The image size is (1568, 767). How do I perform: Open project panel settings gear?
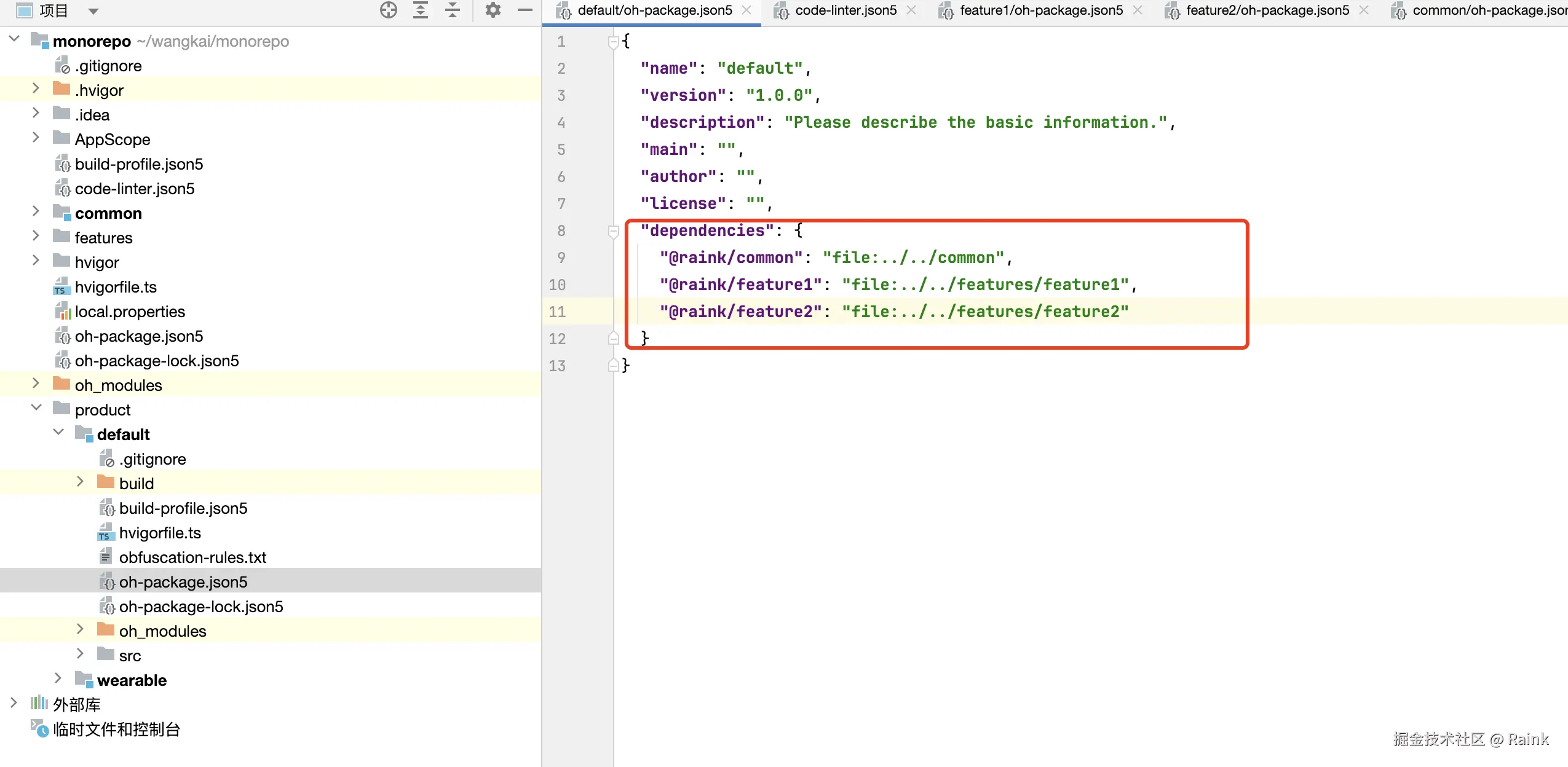[x=493, y=10]
